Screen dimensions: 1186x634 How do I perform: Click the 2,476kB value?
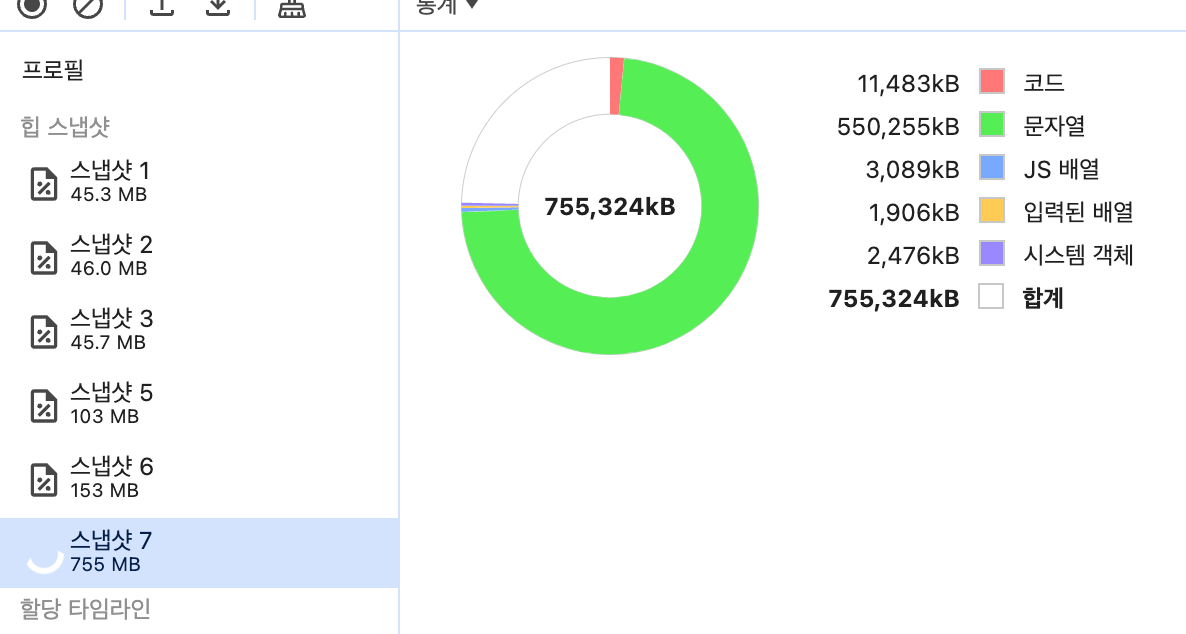click(x=913, y=256)
